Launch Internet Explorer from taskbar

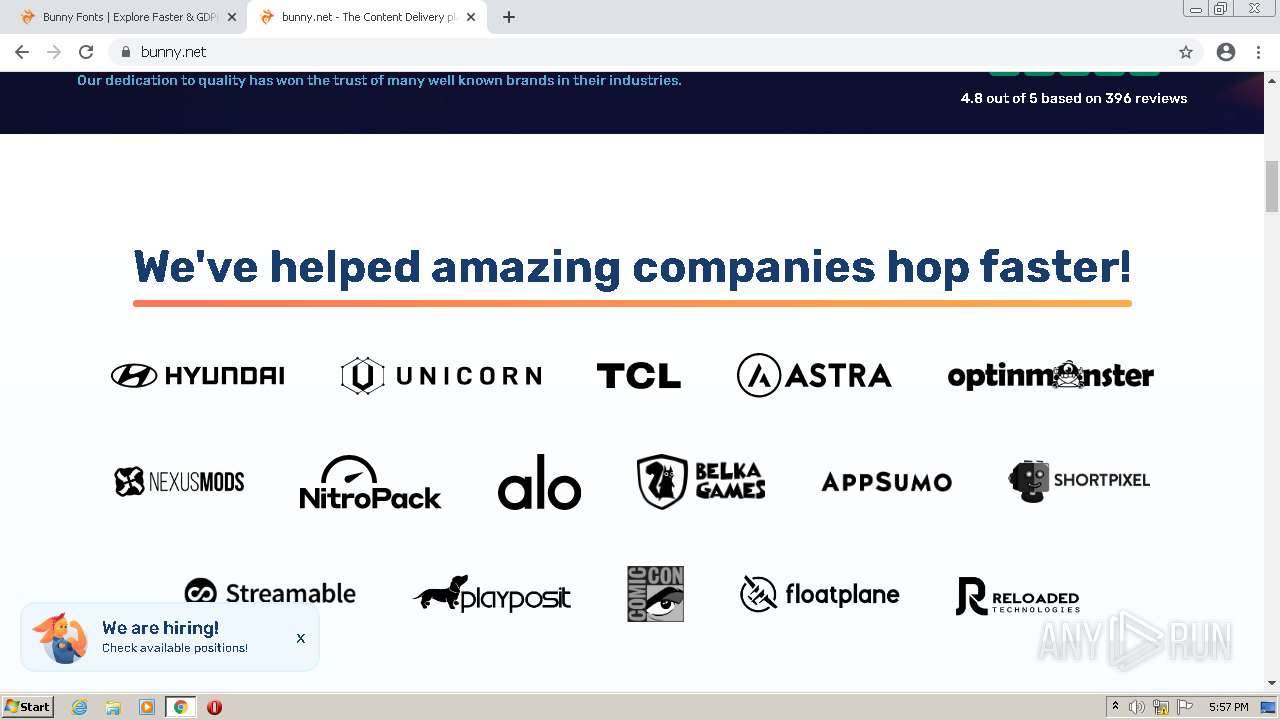pyautogui.click(x=79, y=707)
